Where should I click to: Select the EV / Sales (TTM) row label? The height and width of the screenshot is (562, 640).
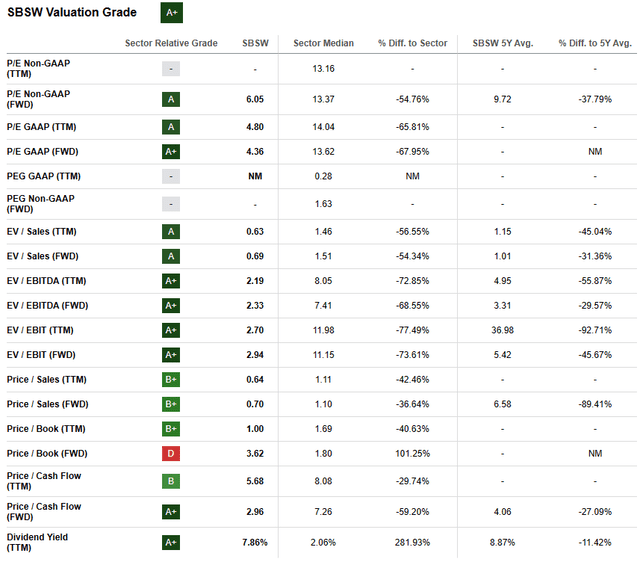coord(42,232)
